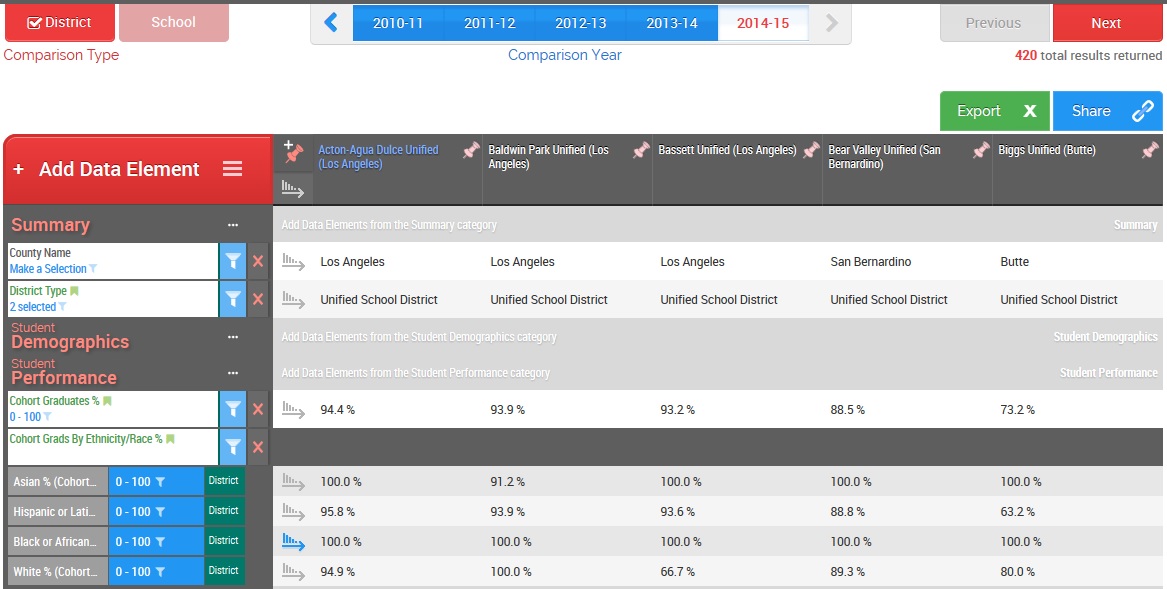The width and height of the screenshot is (1167, 589).
Task: Go to Next results page
Action: coord(1106,23)
